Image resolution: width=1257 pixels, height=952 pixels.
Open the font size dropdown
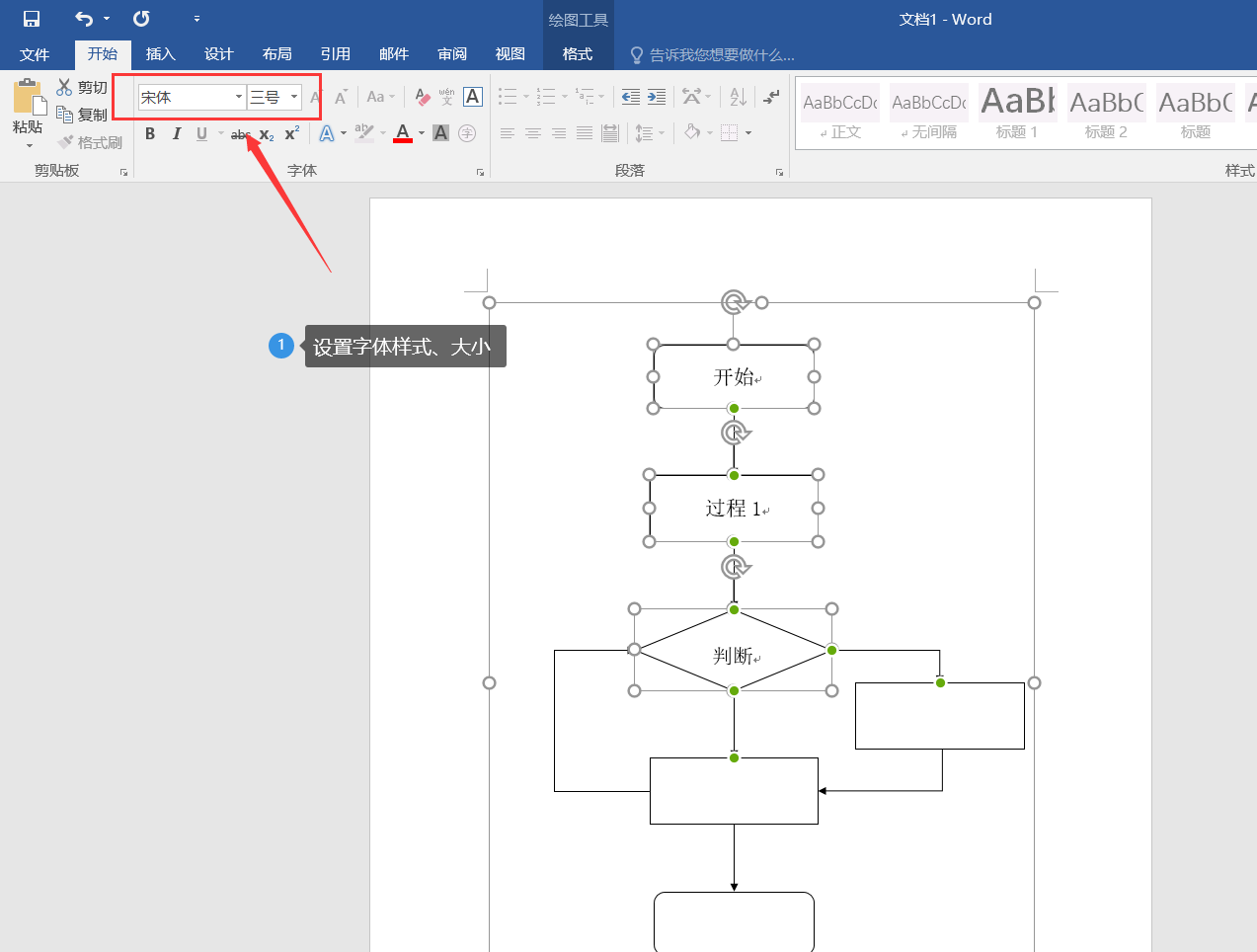pyautogui.click(x=293, y=96)
